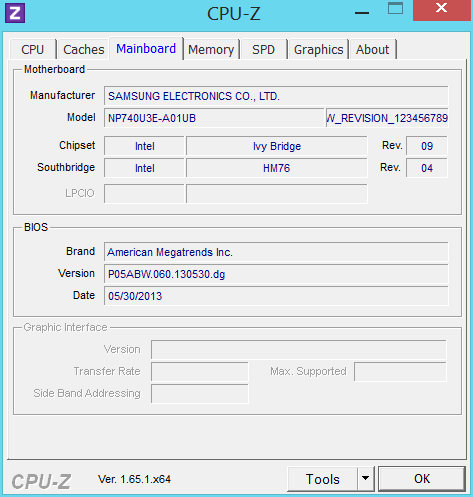The width and height of the screenshot is (473, 497).
Task: Open the Tools dropdown arrow
Action: pos(366,479)
